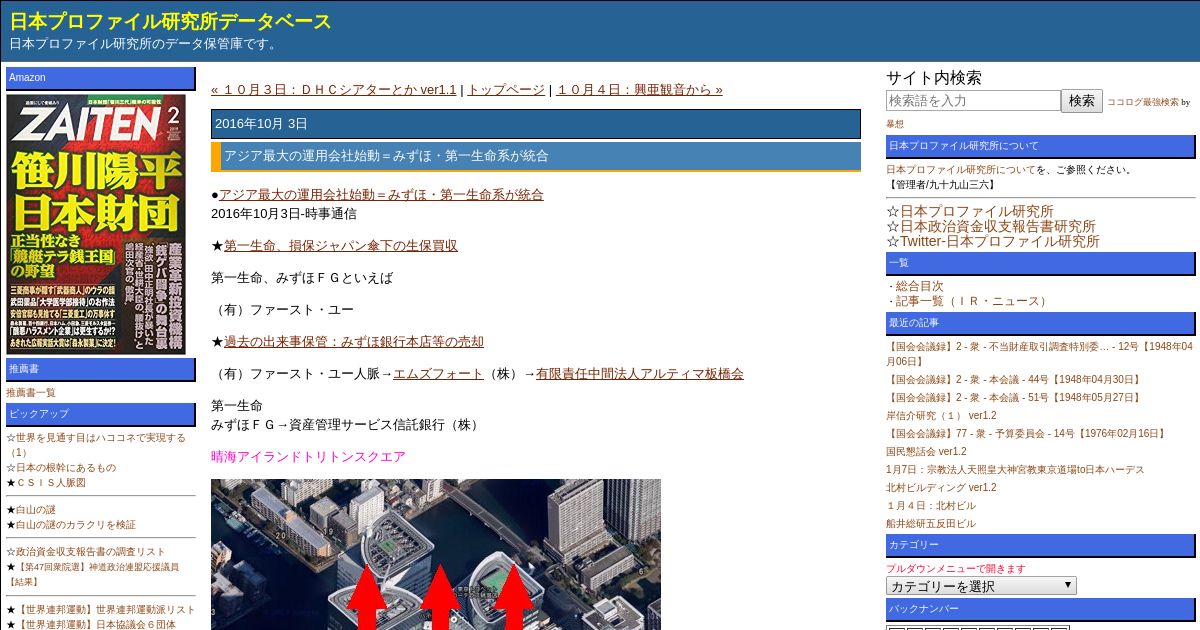Click the ZAITEN magazine cover thumbnail
1200x630 pixels.
coord(95,224)
